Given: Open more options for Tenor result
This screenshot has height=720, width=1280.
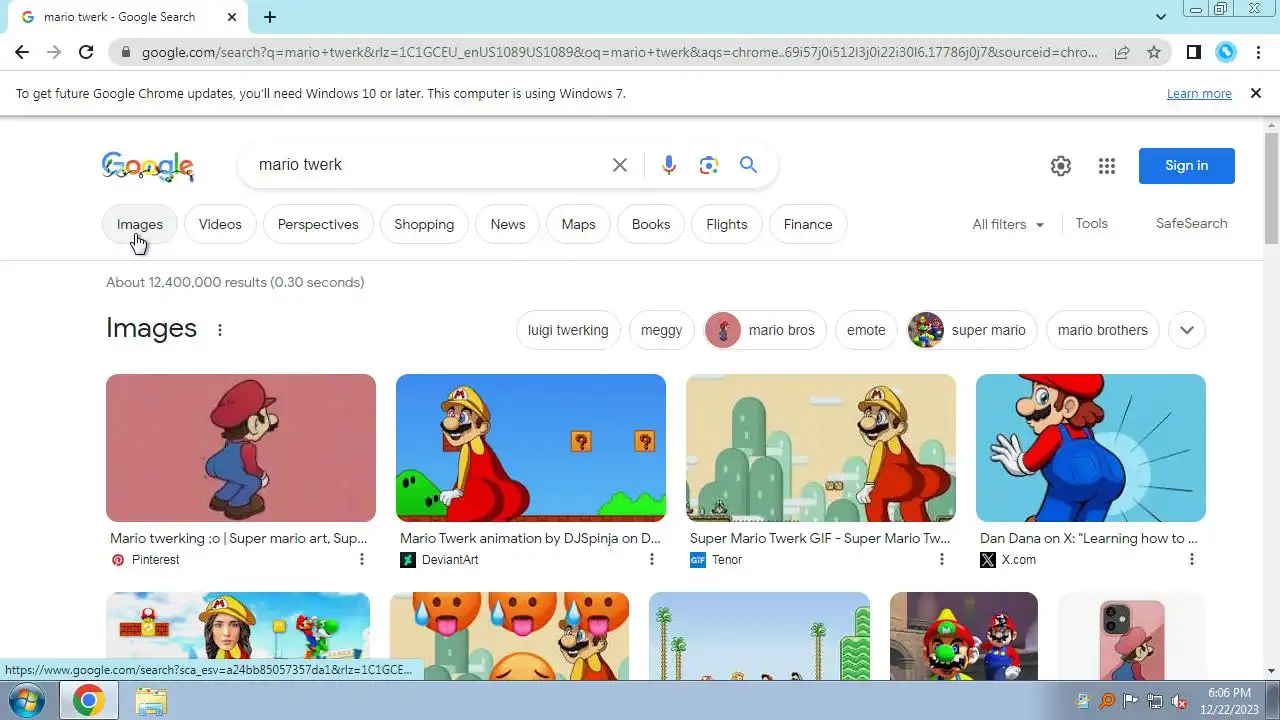Looking at the screenshot, I should (x=942, y=560).
